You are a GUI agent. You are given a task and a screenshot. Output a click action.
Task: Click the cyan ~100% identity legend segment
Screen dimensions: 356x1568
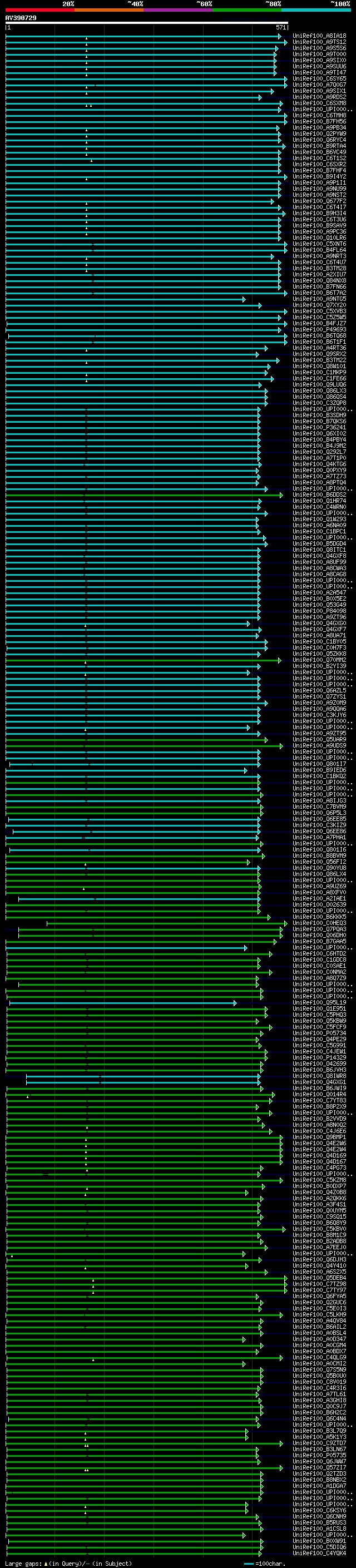pyautogui.click(x=317, y=10)
